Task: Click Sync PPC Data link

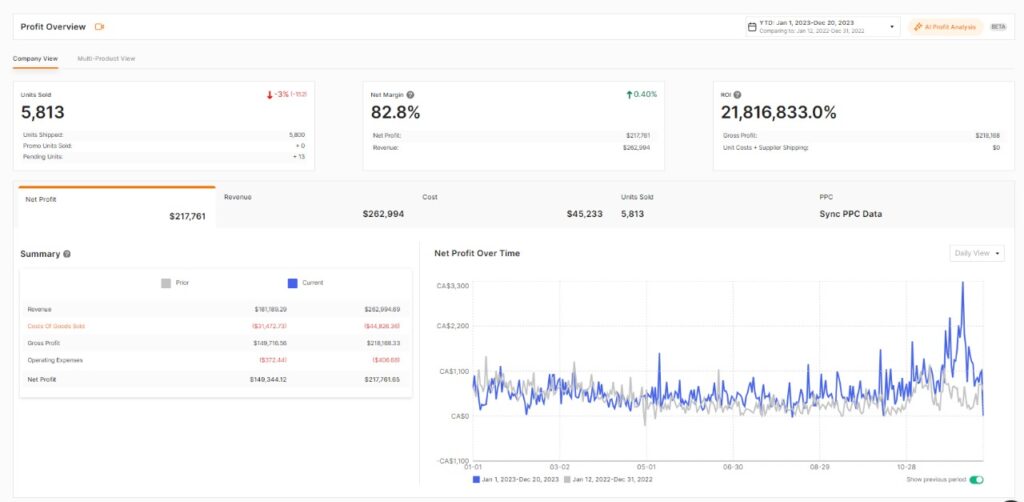Action: 850,213
